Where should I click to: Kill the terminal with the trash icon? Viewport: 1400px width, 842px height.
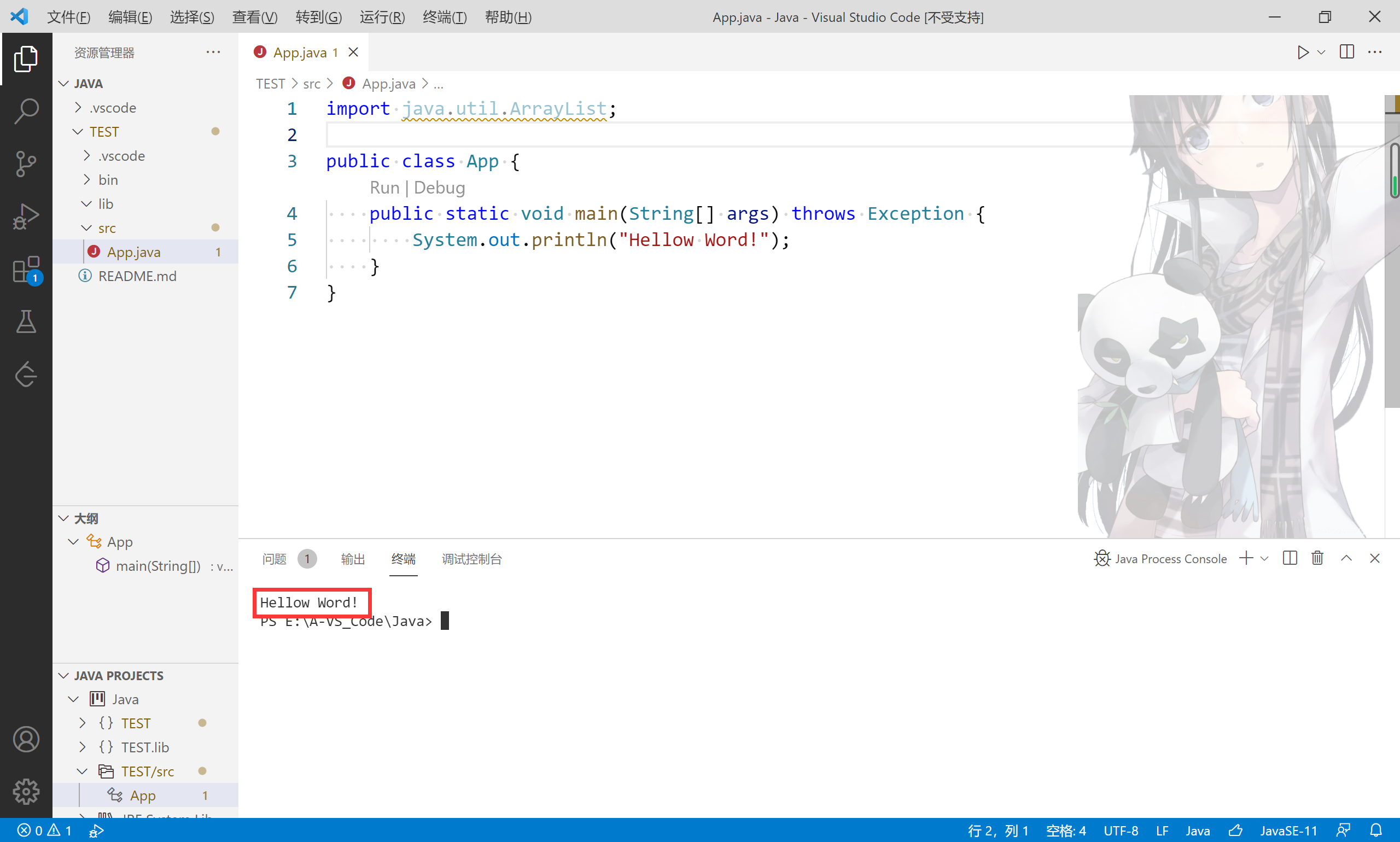point(1316,558)
